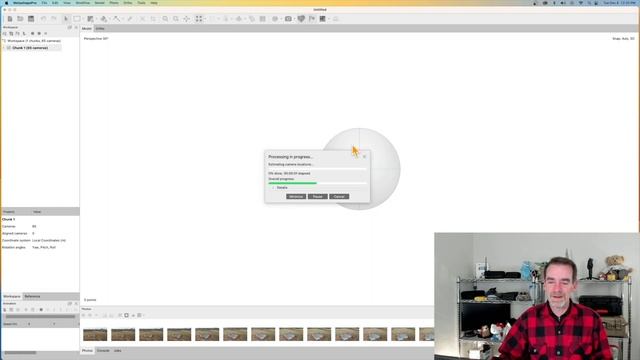
Task: Close the Workspace panel
Action: [76, 27]
